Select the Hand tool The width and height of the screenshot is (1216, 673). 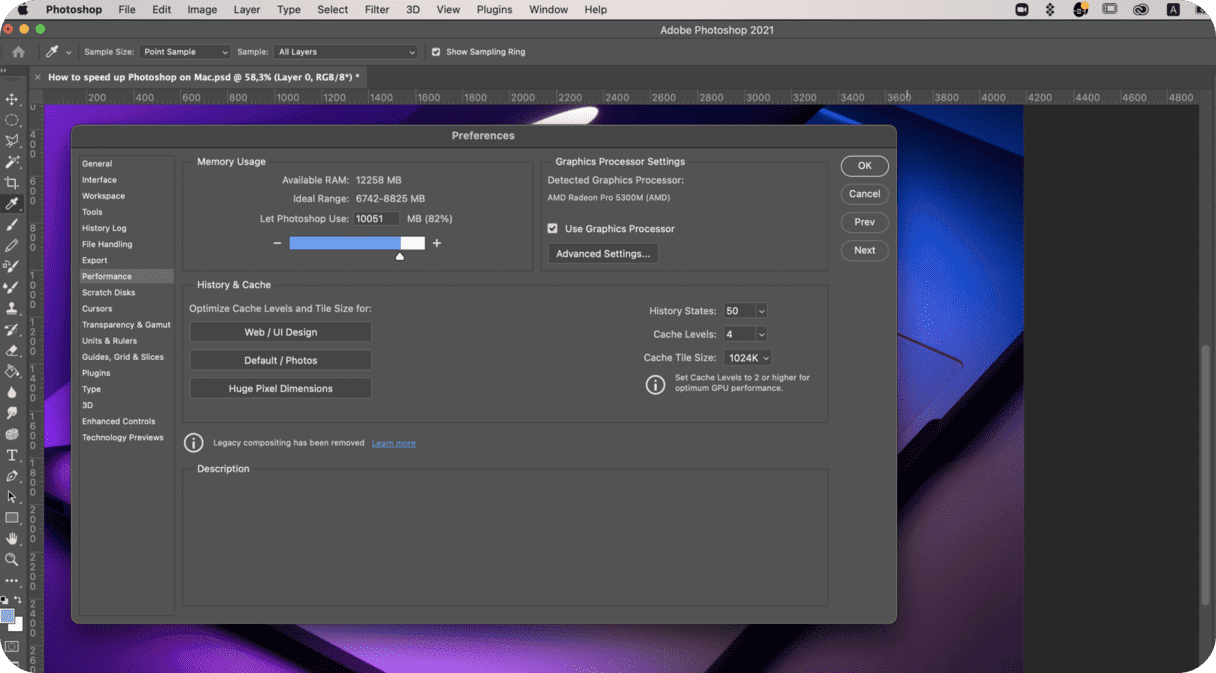point(12,539)
